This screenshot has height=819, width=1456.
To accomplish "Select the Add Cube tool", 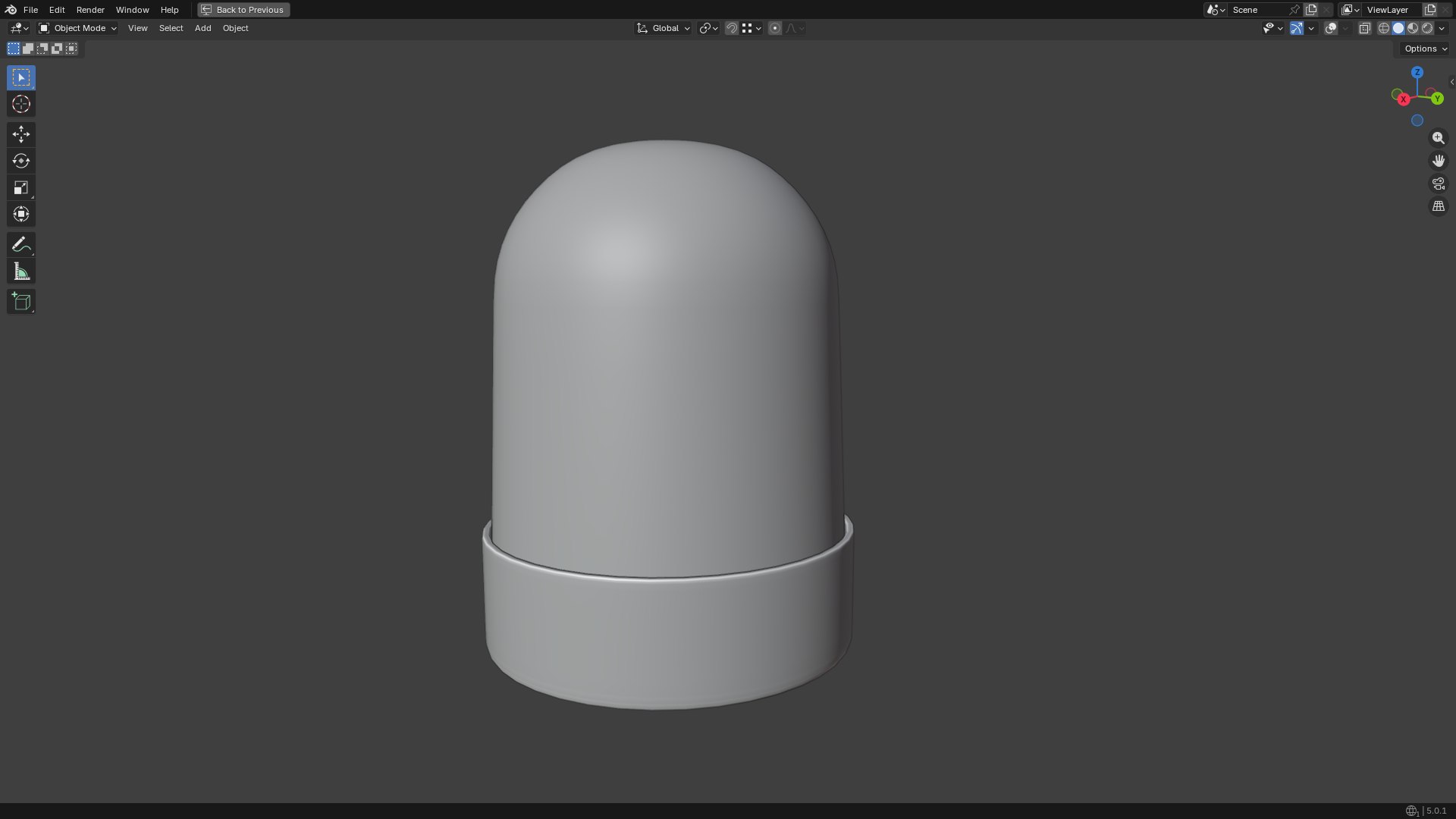I will 21,301.
